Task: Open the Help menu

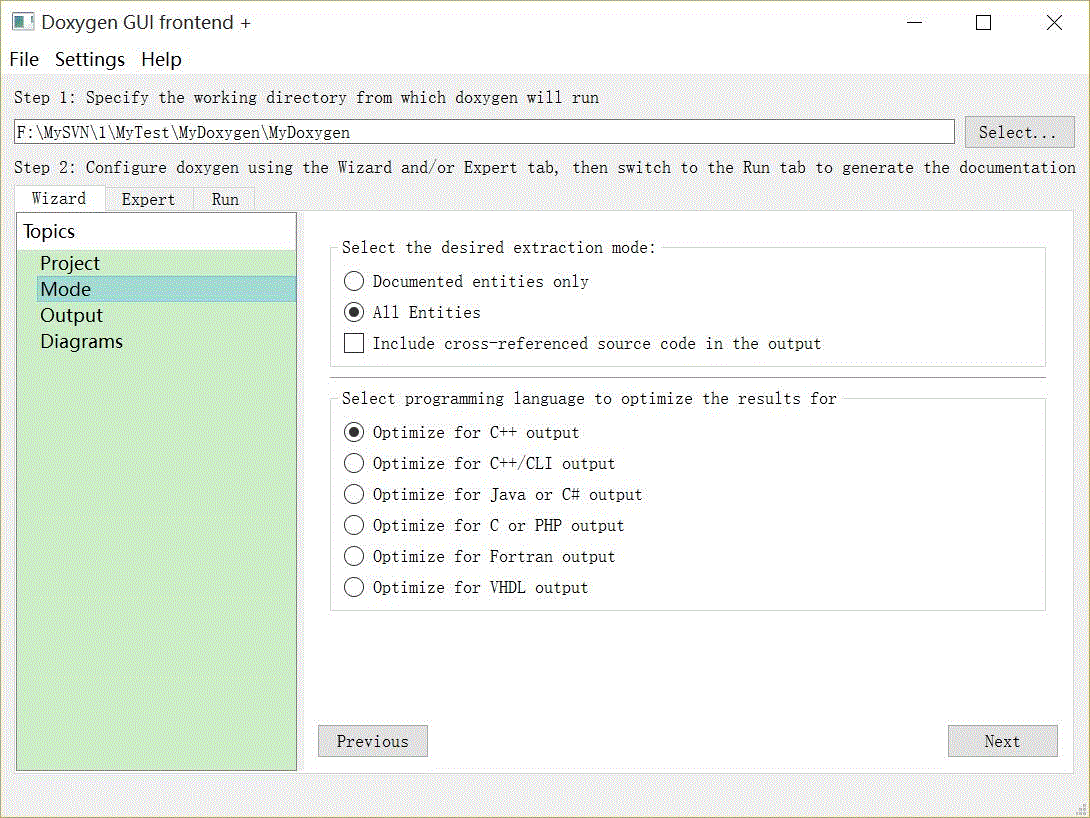Action: click(x=161, y=60)
